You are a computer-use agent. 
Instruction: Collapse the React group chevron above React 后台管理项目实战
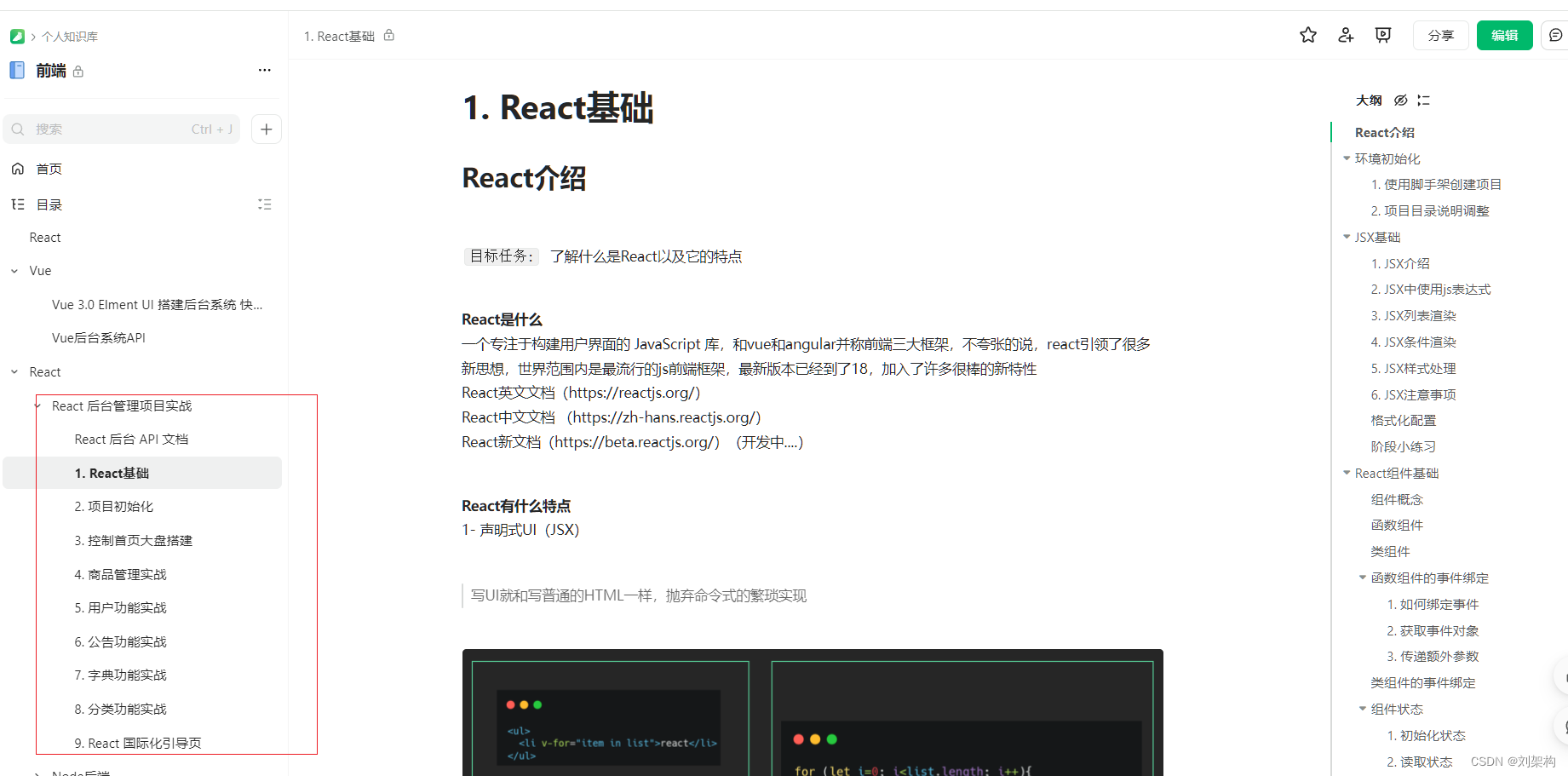[14, 372]
